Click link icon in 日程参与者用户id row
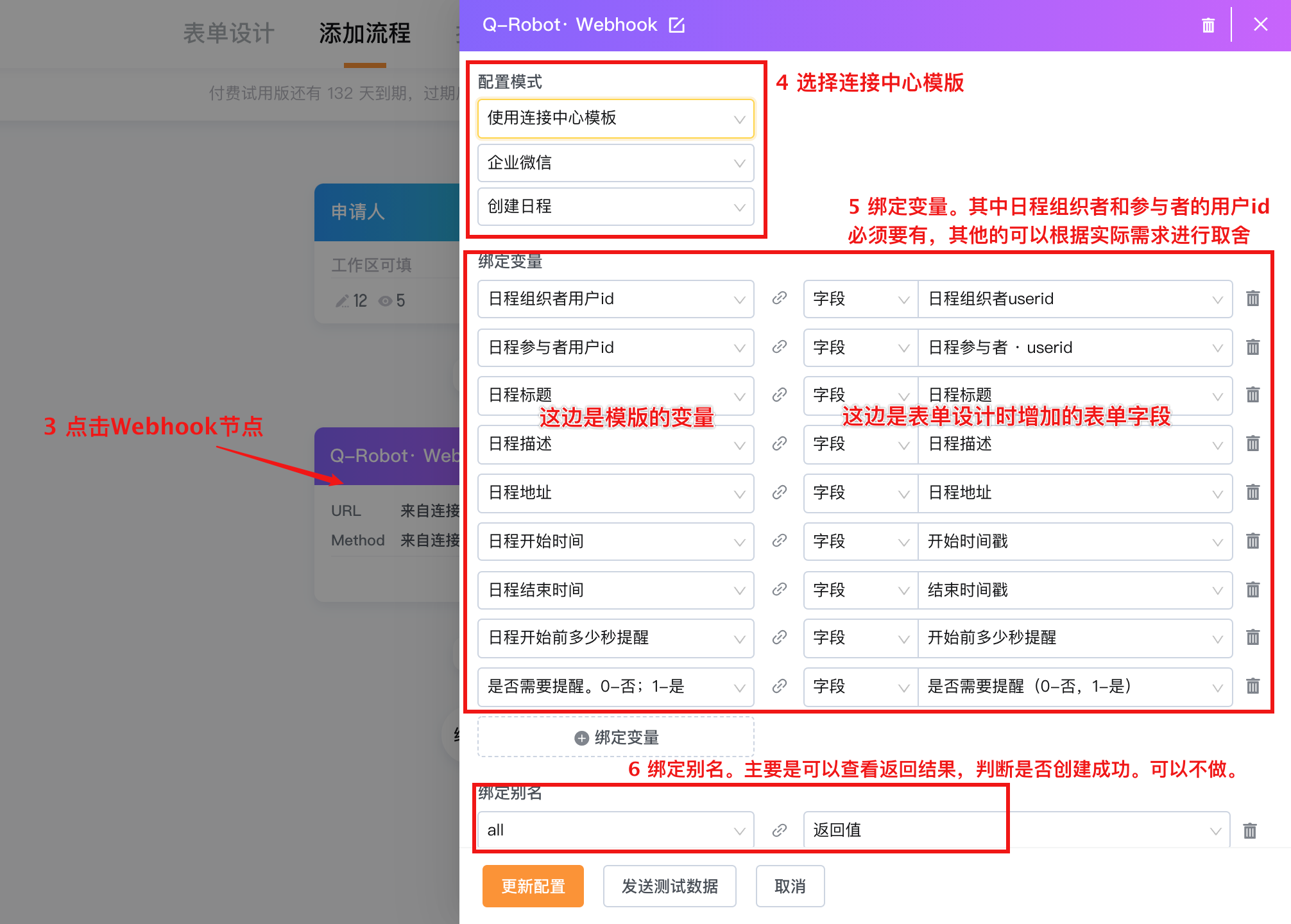Image resolution: width=1291 pixels, height=924 pixels. [779, 347]
